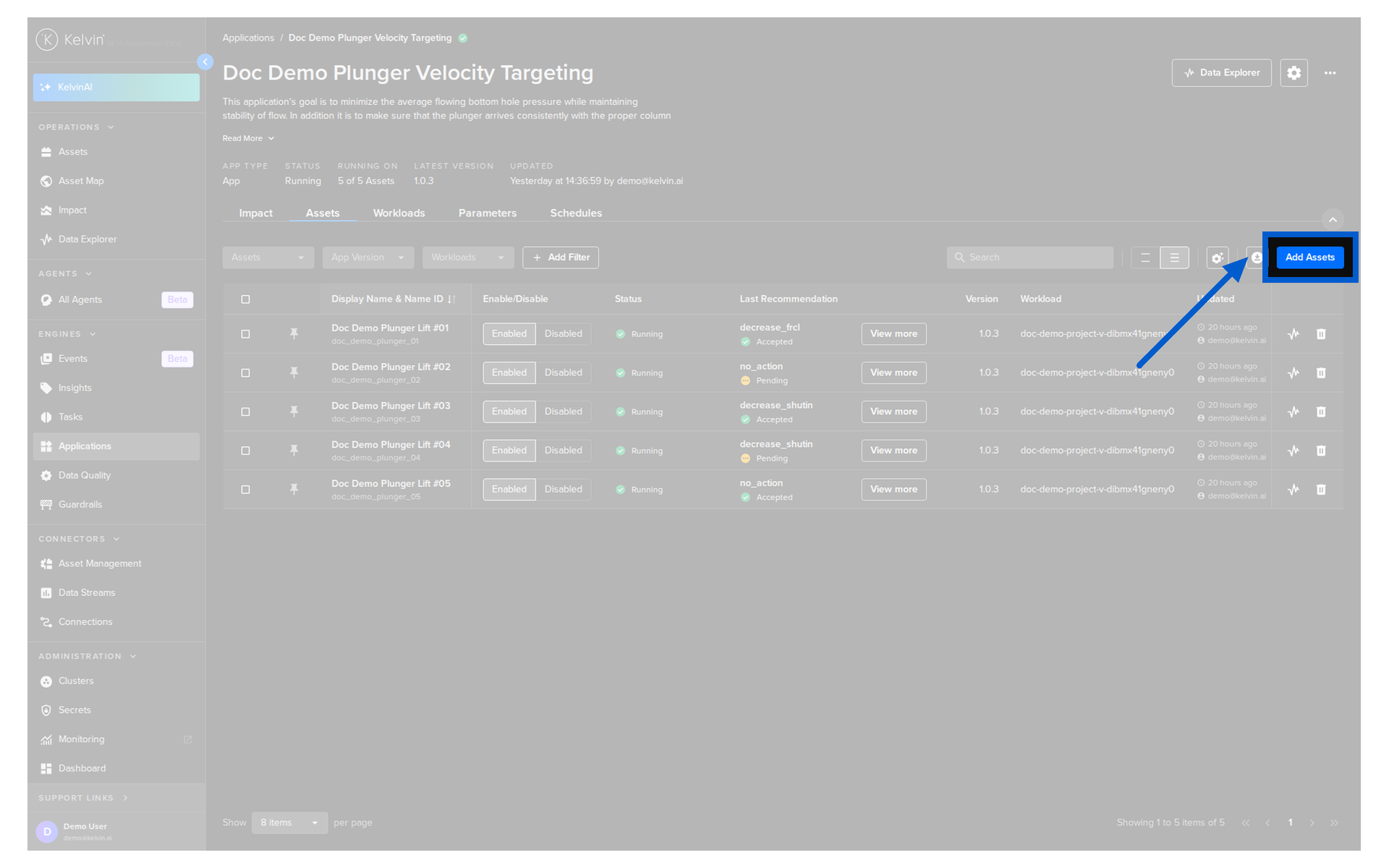
Task: Open the three-dot more options menu
Action: [x=1330, y=73]
